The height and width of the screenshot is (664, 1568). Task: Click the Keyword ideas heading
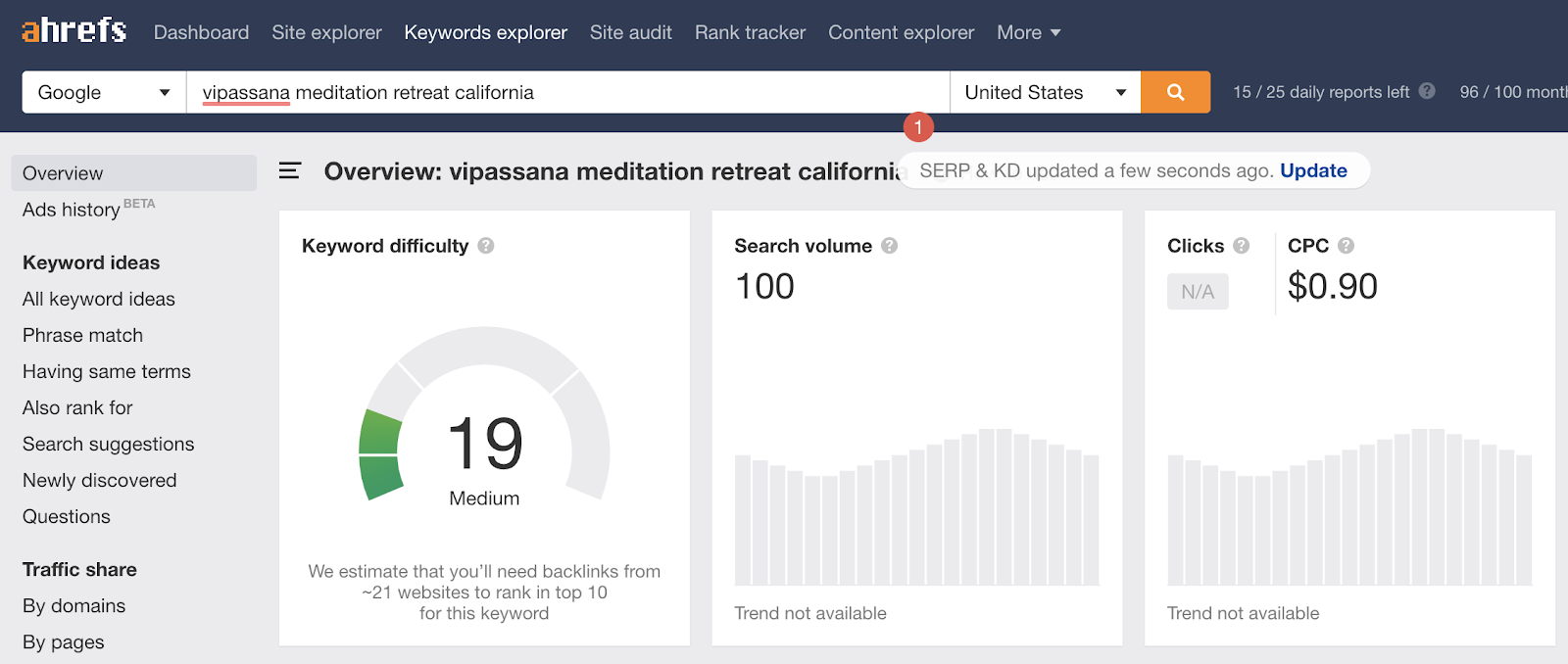91,262
